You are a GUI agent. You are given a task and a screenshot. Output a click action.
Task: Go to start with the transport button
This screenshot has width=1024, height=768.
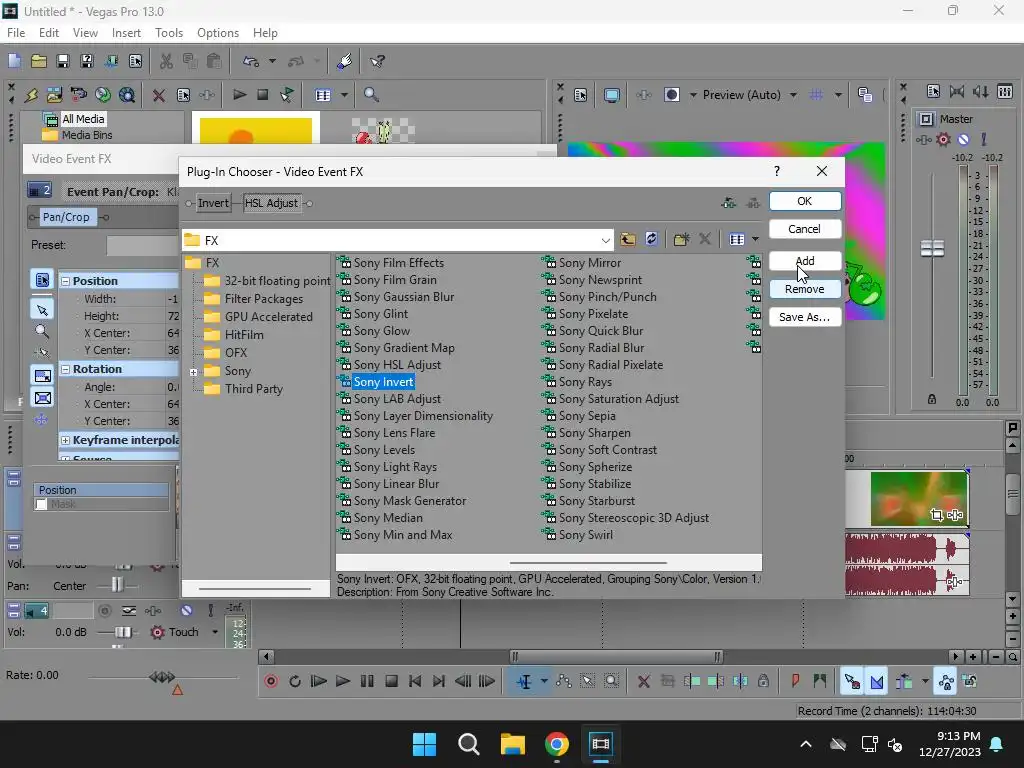(415, 682)
